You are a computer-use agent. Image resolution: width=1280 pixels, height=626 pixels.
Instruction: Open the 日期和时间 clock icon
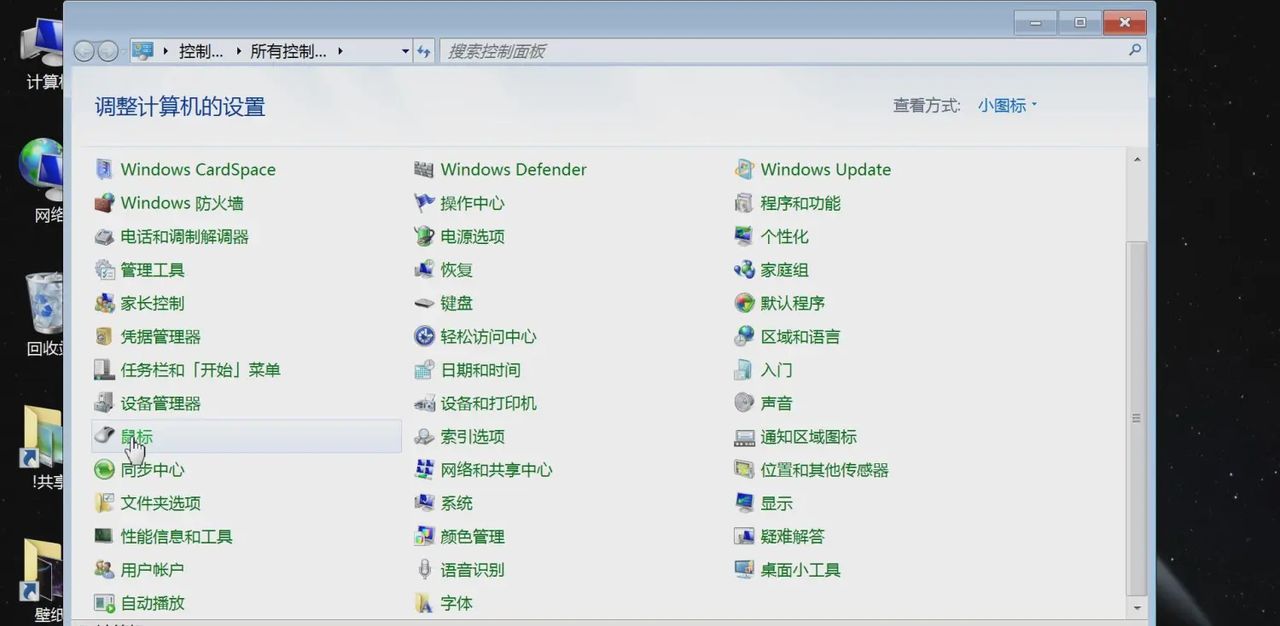[x=424, y=370]
